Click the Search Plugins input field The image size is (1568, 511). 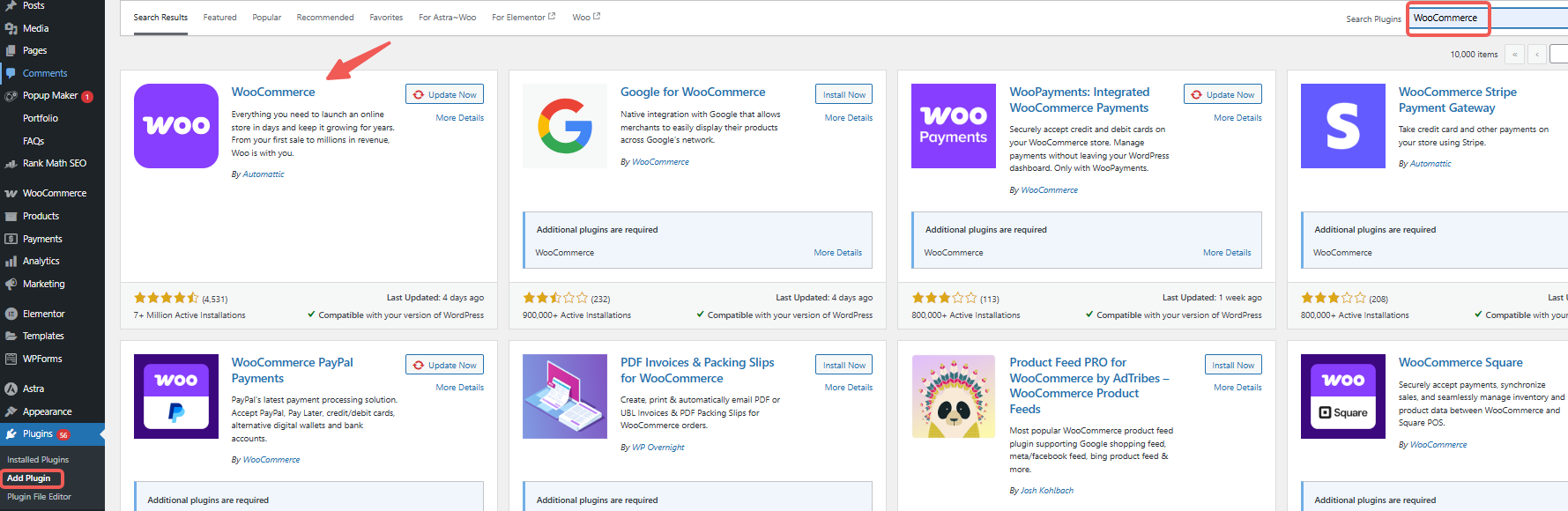1490,18
